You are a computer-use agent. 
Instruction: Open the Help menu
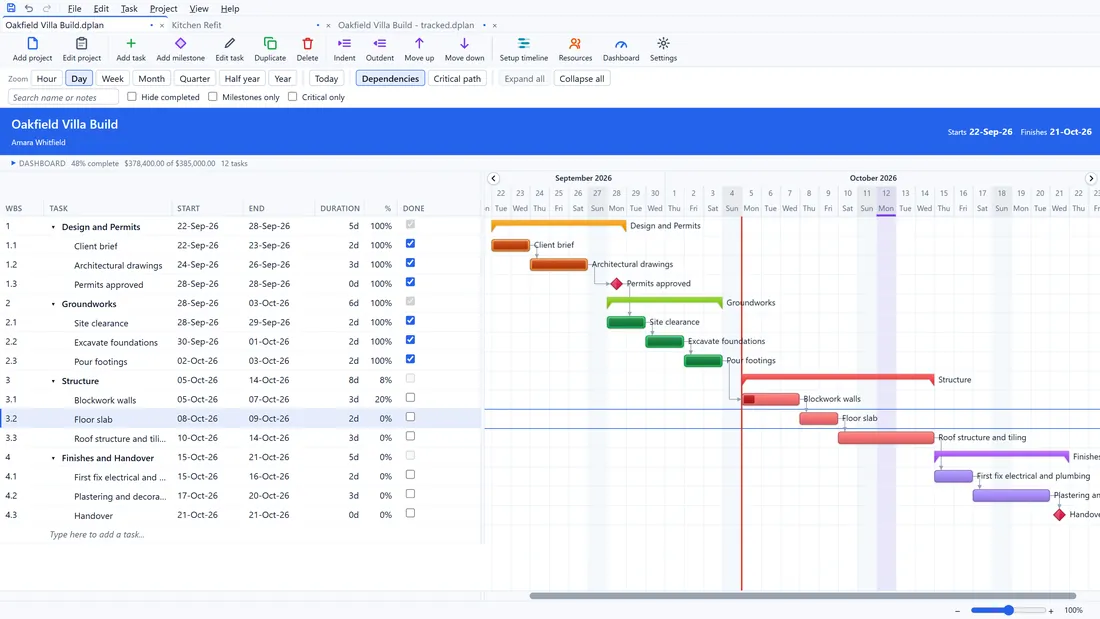[x=229, y=8]
